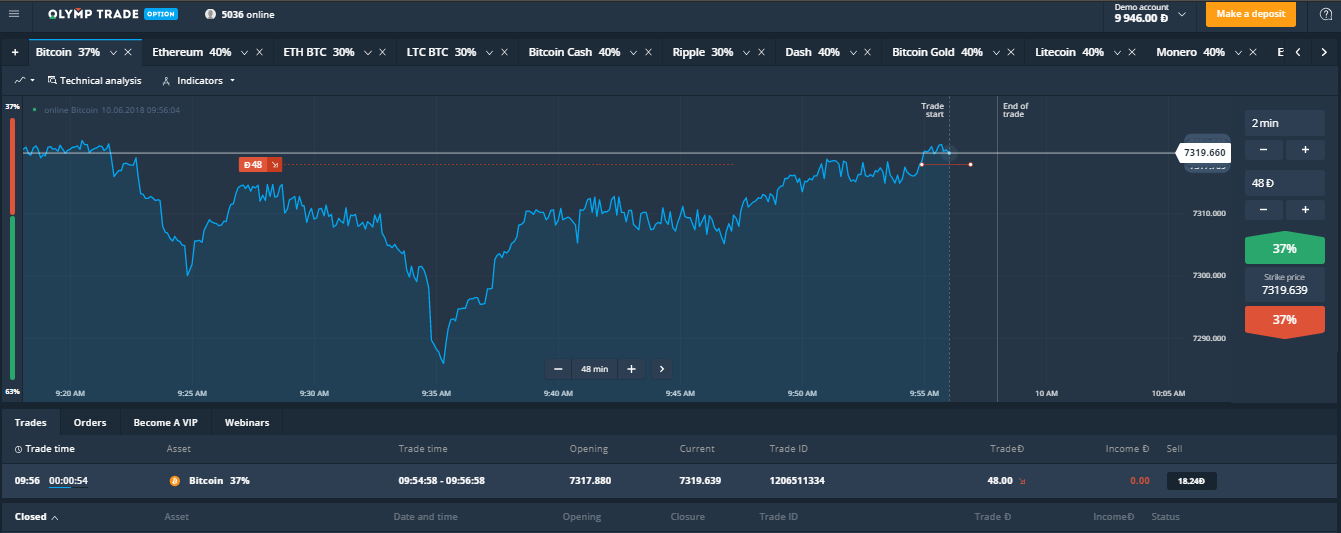Image resolution: width=1341 pixels, height=533 pixels.
Task: Open Technical analysis tool
Action: coord(94,80)
